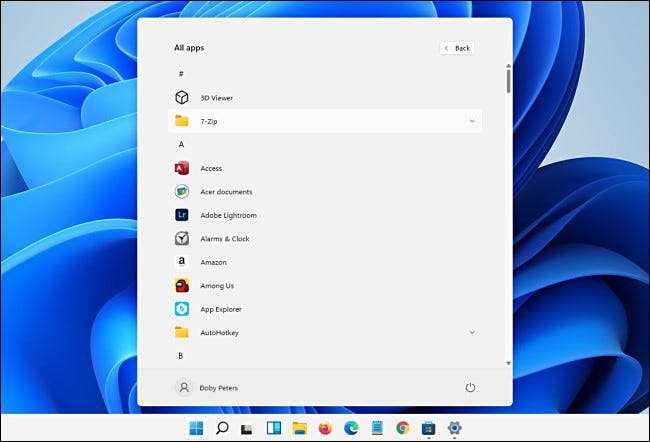The height and width of the screenshot is (442, 650).
Task: Click the power button icon
Action: [x=470, y=388]
